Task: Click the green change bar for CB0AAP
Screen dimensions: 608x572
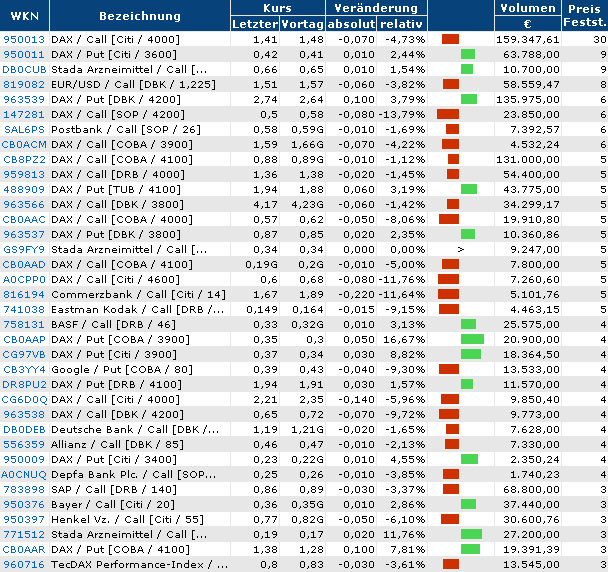Action: pyautogui.click(x=472, y=339)
